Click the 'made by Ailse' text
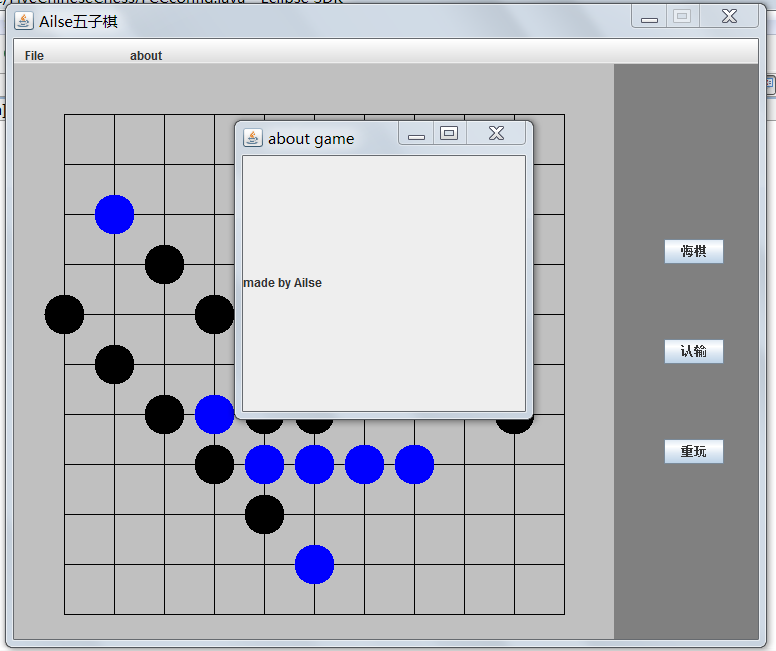776x651 pixels. [282, 283]
